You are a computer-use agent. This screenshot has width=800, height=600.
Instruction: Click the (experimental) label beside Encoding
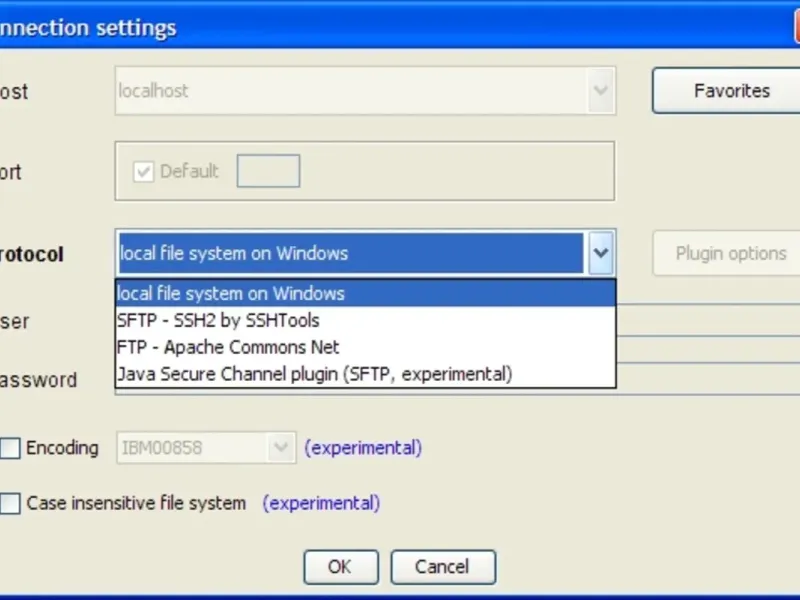363,448
